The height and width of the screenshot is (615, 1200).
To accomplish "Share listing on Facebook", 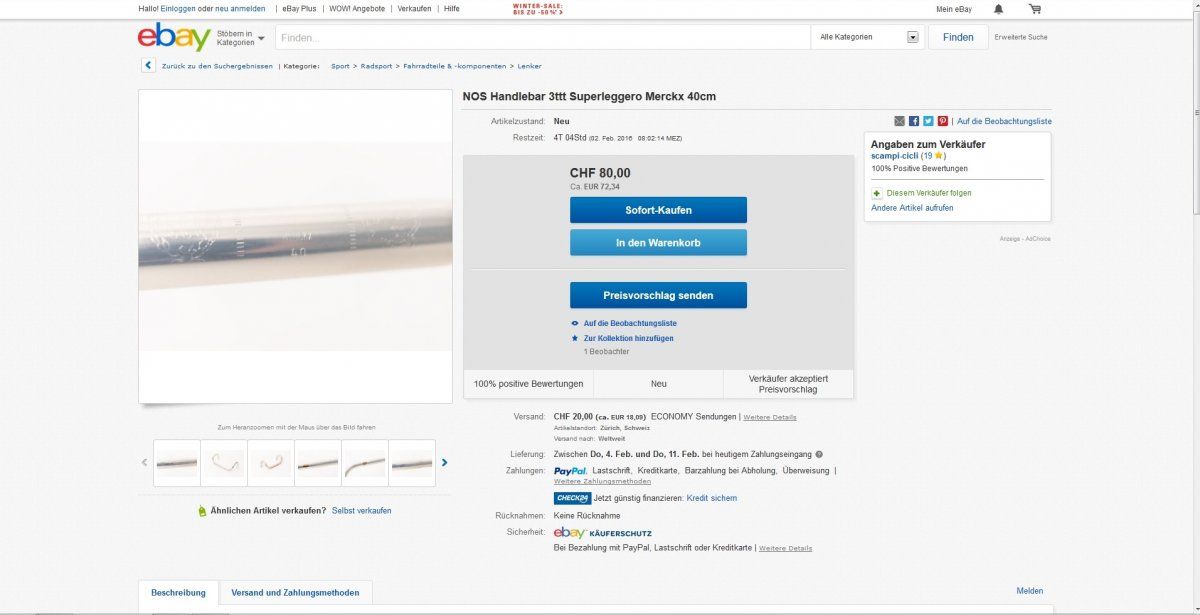I will click(914, 121).
